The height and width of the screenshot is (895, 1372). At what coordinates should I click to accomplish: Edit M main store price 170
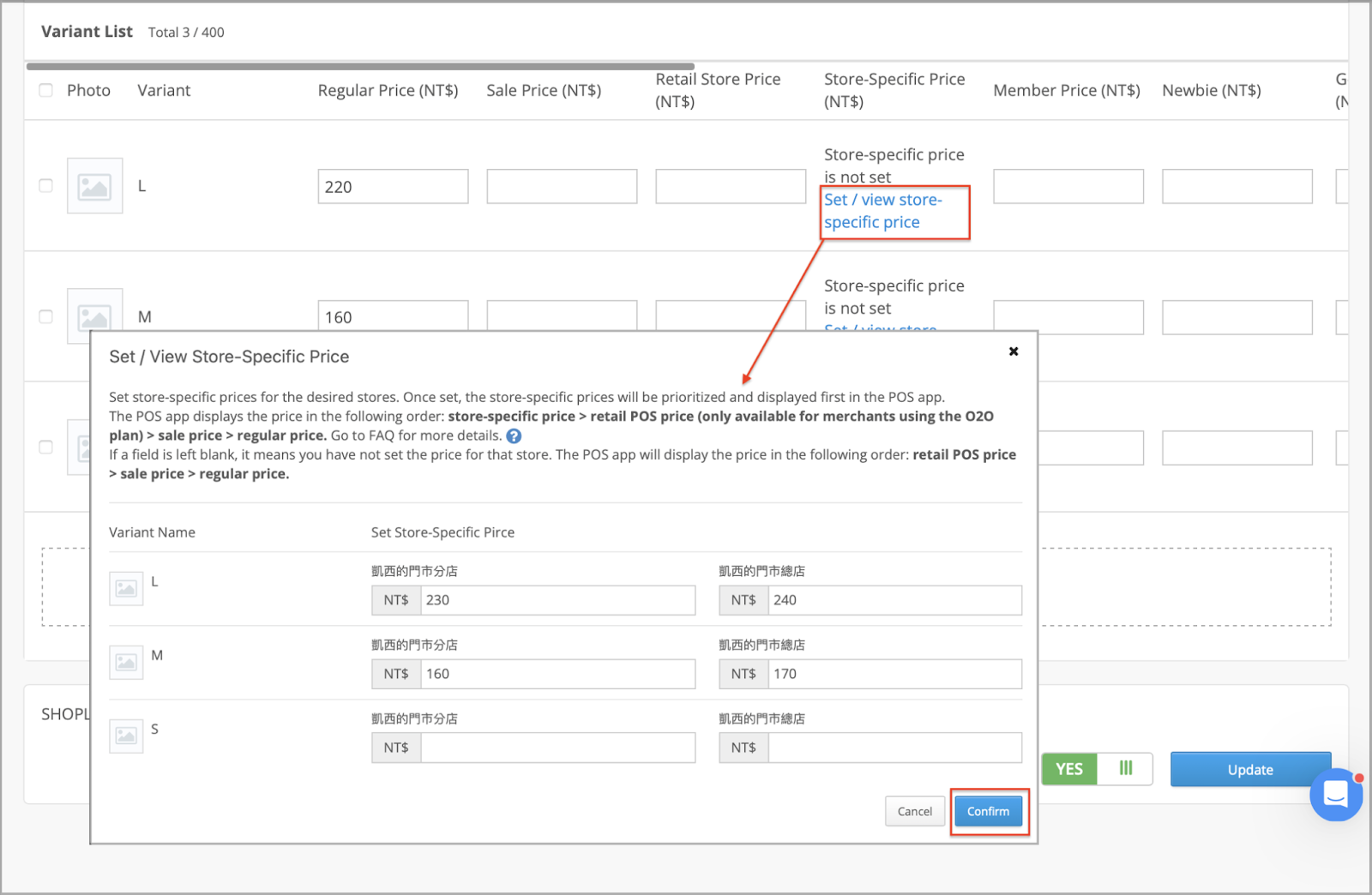pos(894,674)
